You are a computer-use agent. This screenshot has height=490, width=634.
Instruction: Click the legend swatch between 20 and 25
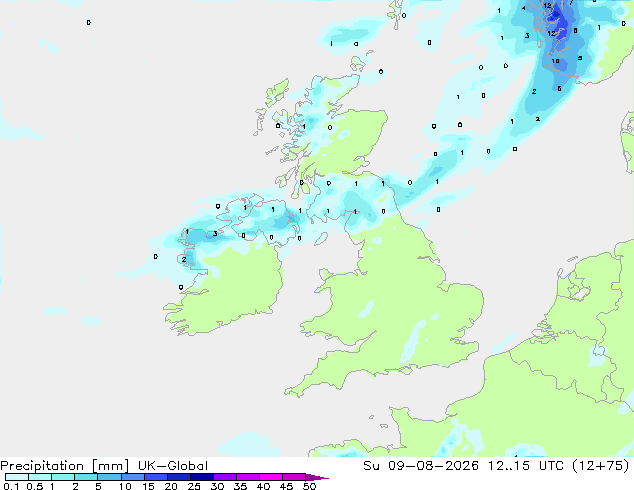(179, 477)
